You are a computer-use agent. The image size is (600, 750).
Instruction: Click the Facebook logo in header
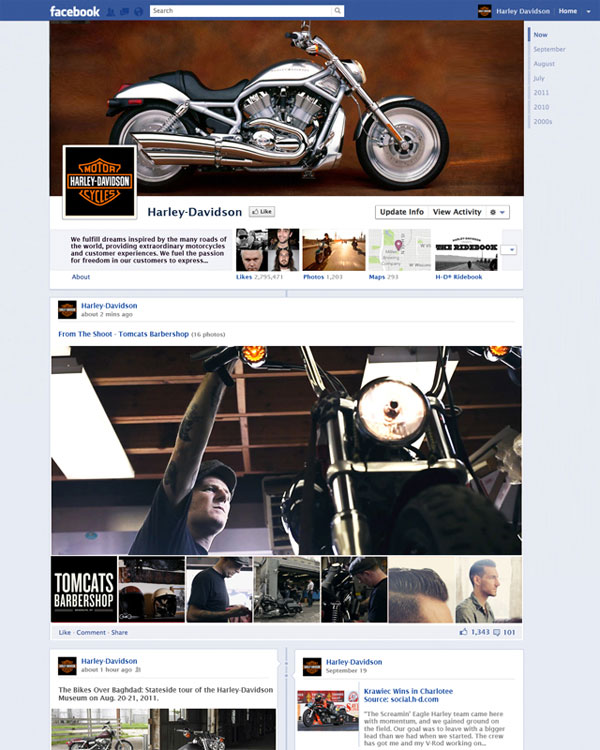point(75,11)
